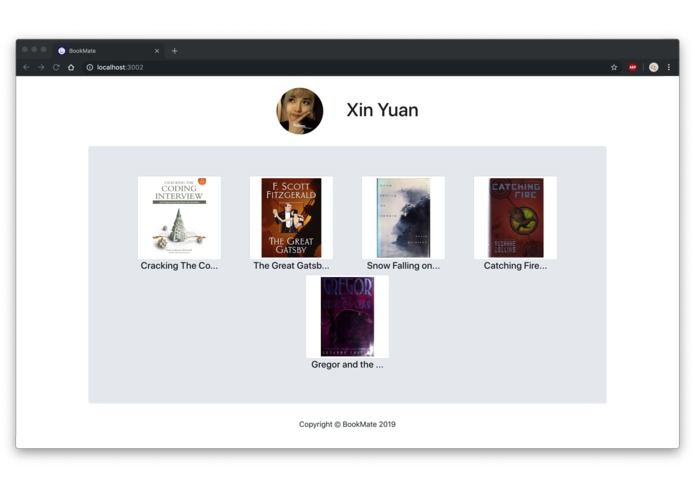
Task: Click the 'Gregor and the ...' title
Action: coord(348,365)
